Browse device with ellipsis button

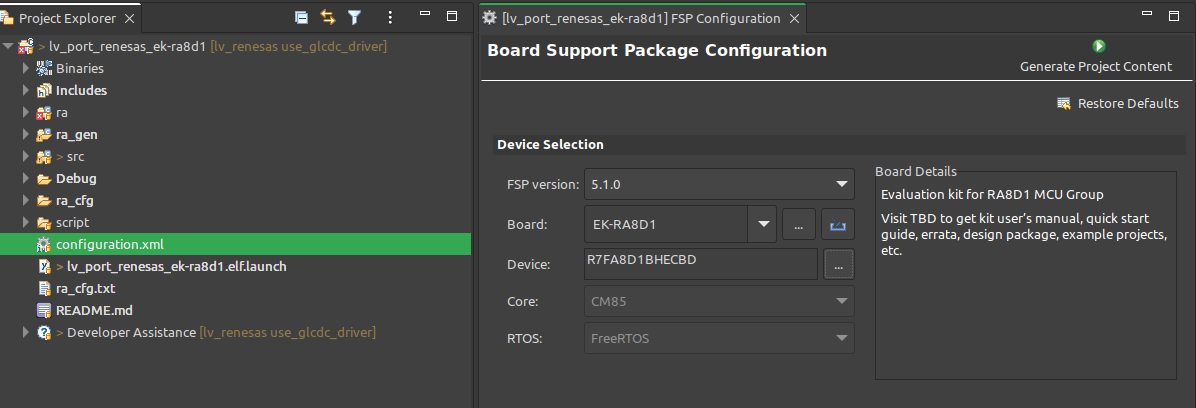tap(838, 264)
